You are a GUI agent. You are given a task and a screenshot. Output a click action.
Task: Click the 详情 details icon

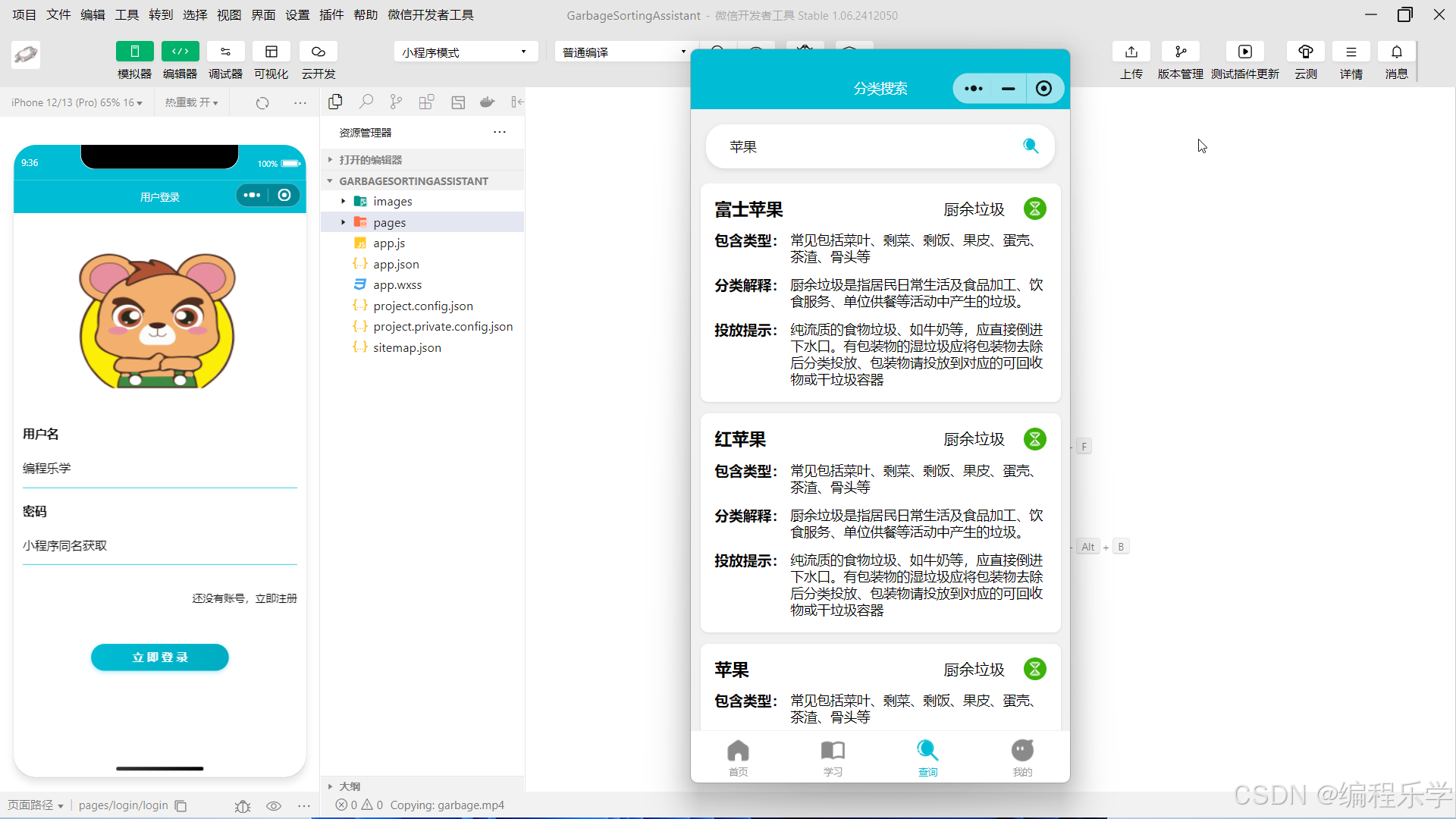click(x=1351, y=52)
